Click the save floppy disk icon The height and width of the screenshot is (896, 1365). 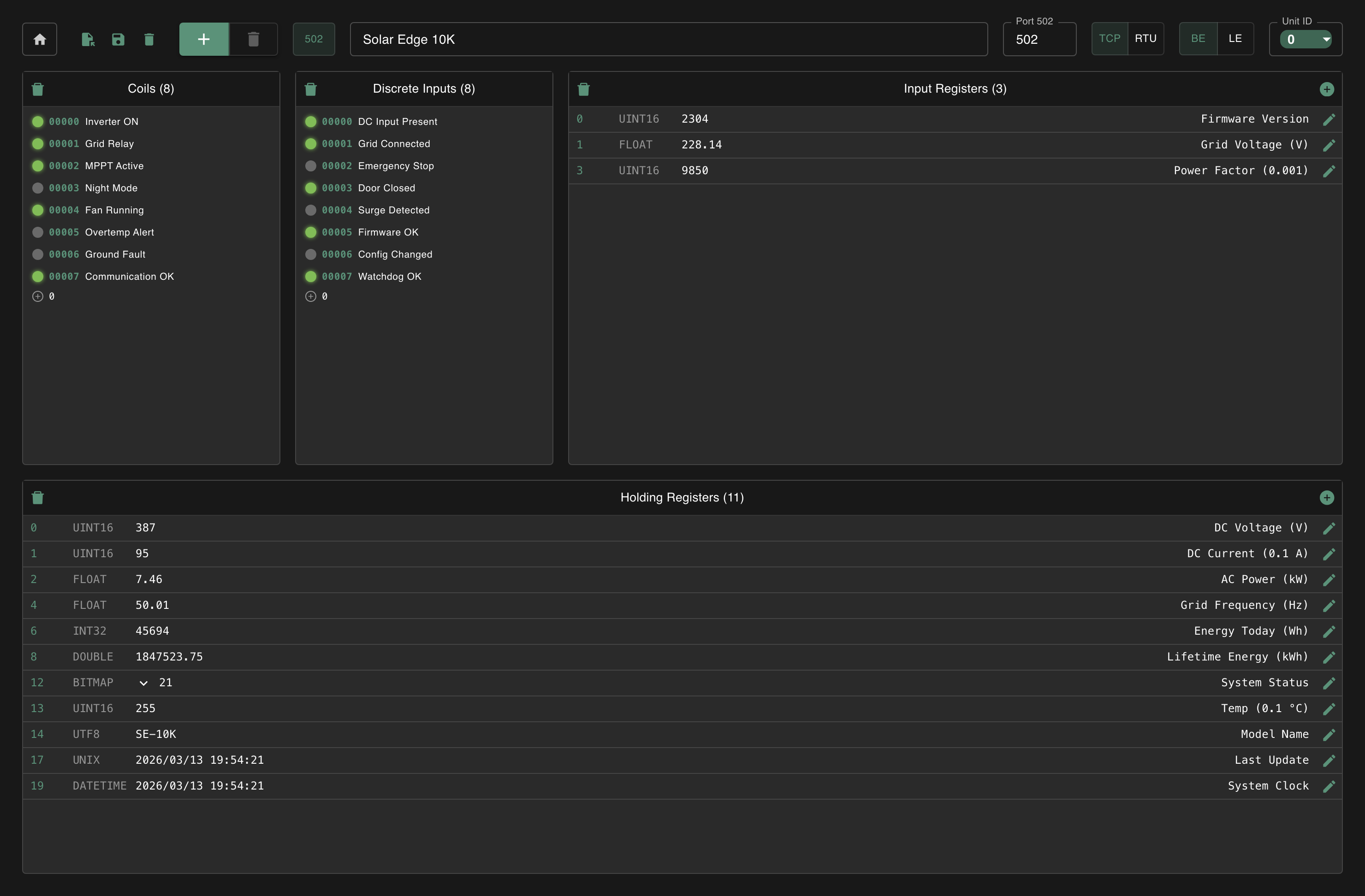pos(118,39)
